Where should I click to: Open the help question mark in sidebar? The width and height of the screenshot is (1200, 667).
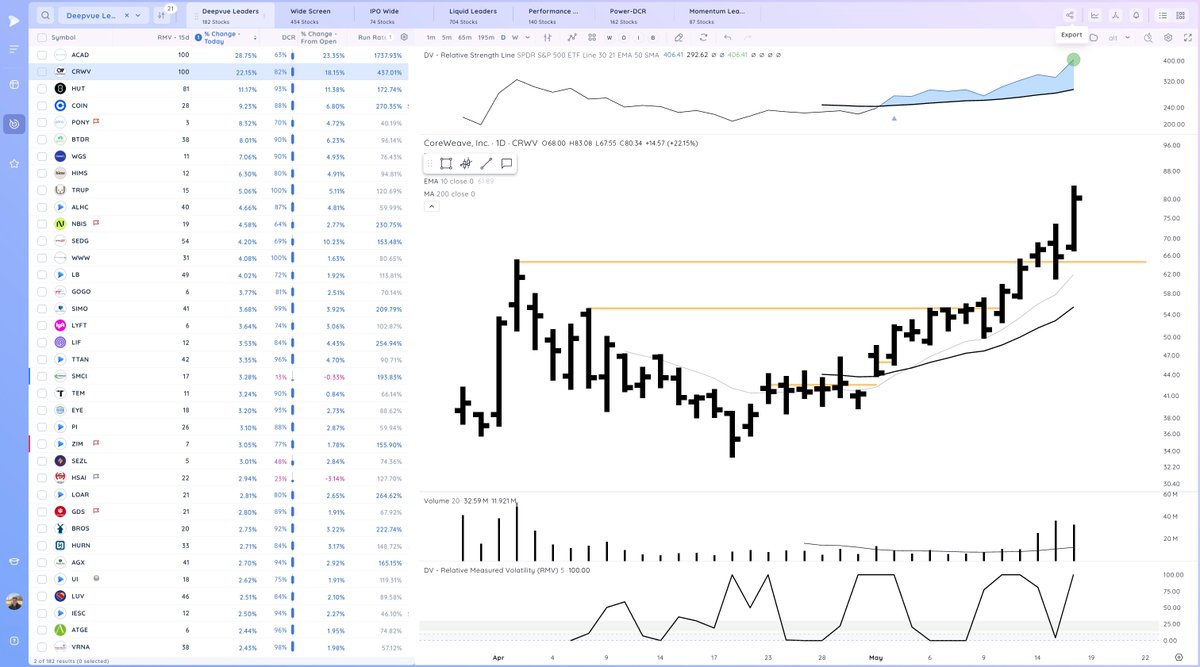[14, 639]
